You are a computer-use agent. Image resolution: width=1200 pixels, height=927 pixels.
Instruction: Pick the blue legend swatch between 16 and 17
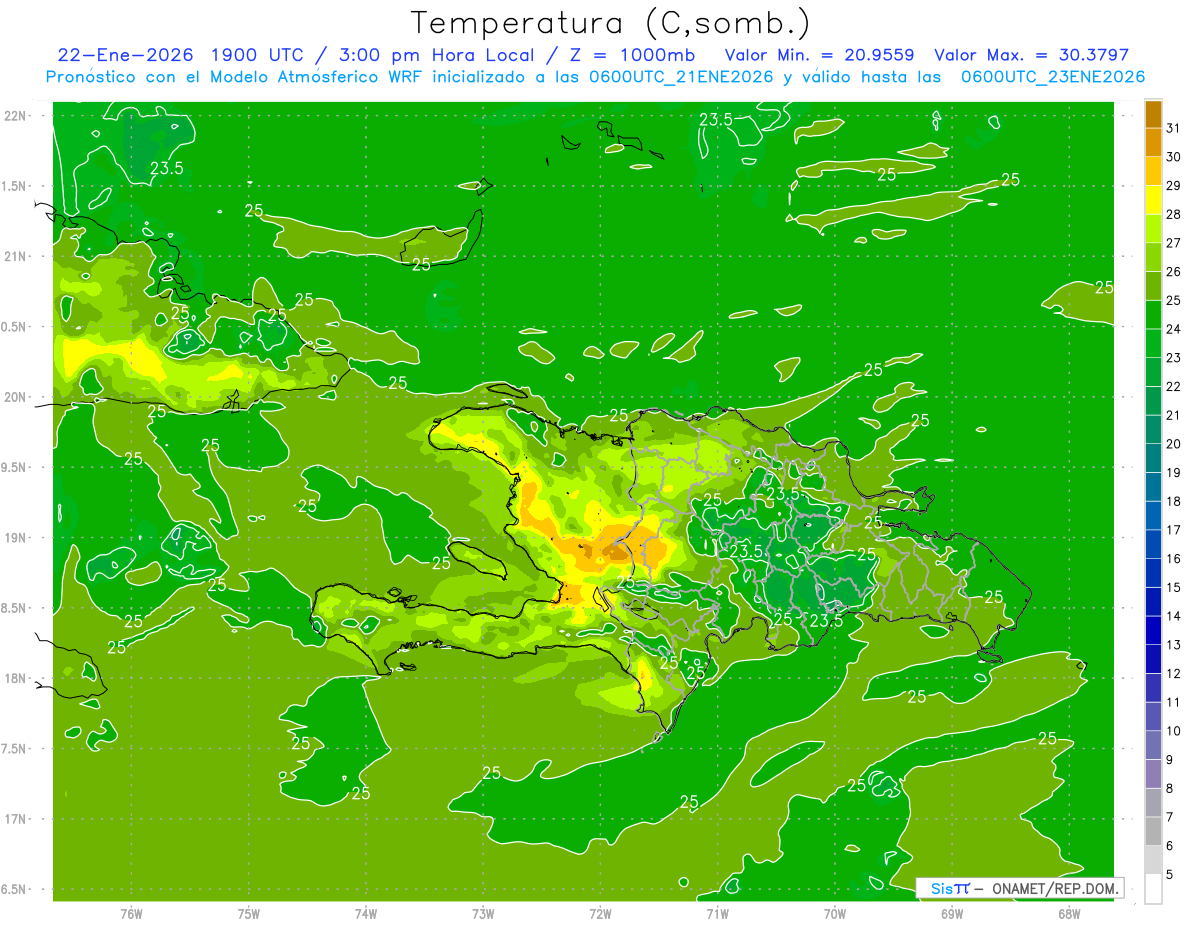(x=1153, y=544)
